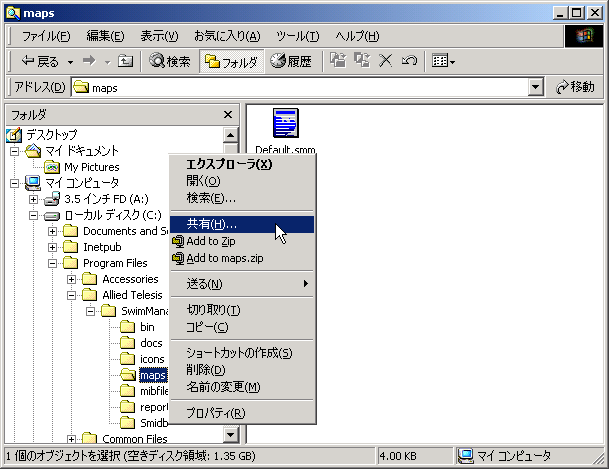Open the History (履歴) toolbar button
The image size is (609, 469).
pos(291,61)
